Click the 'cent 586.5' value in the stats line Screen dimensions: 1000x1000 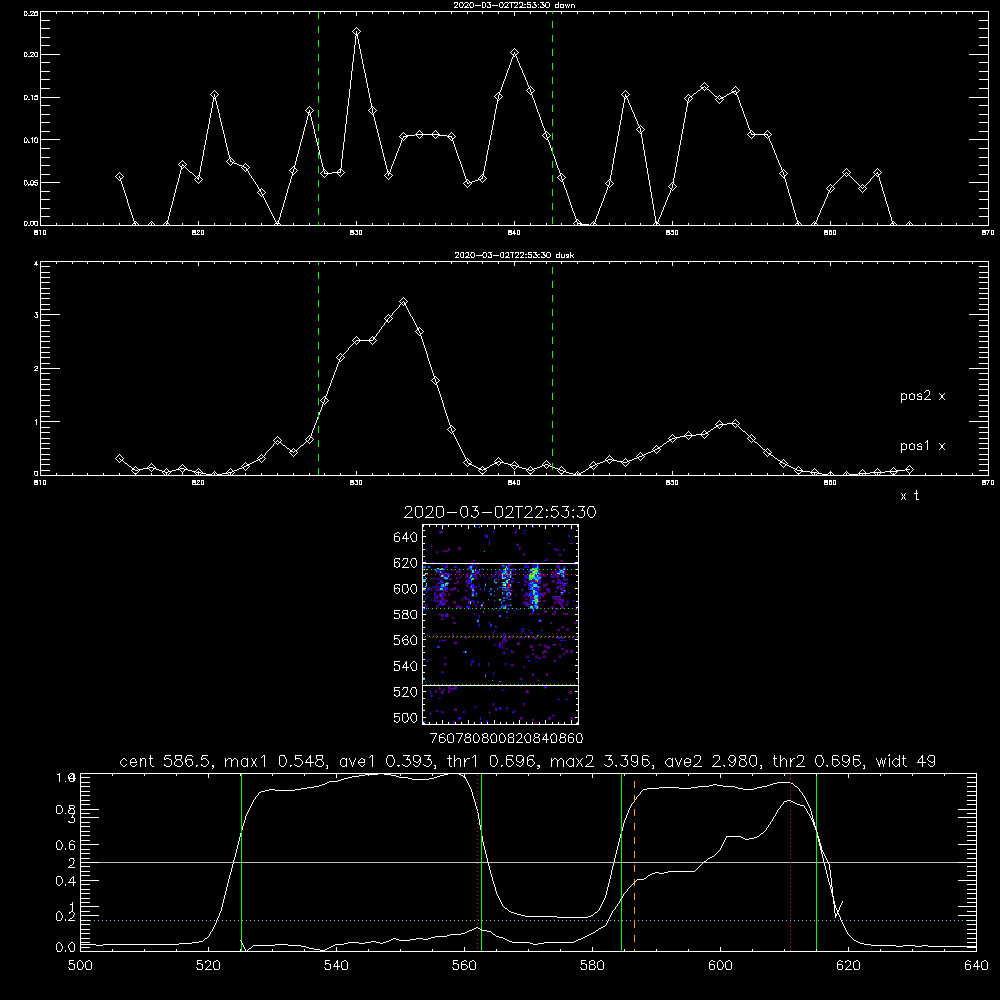click(165, 761)
